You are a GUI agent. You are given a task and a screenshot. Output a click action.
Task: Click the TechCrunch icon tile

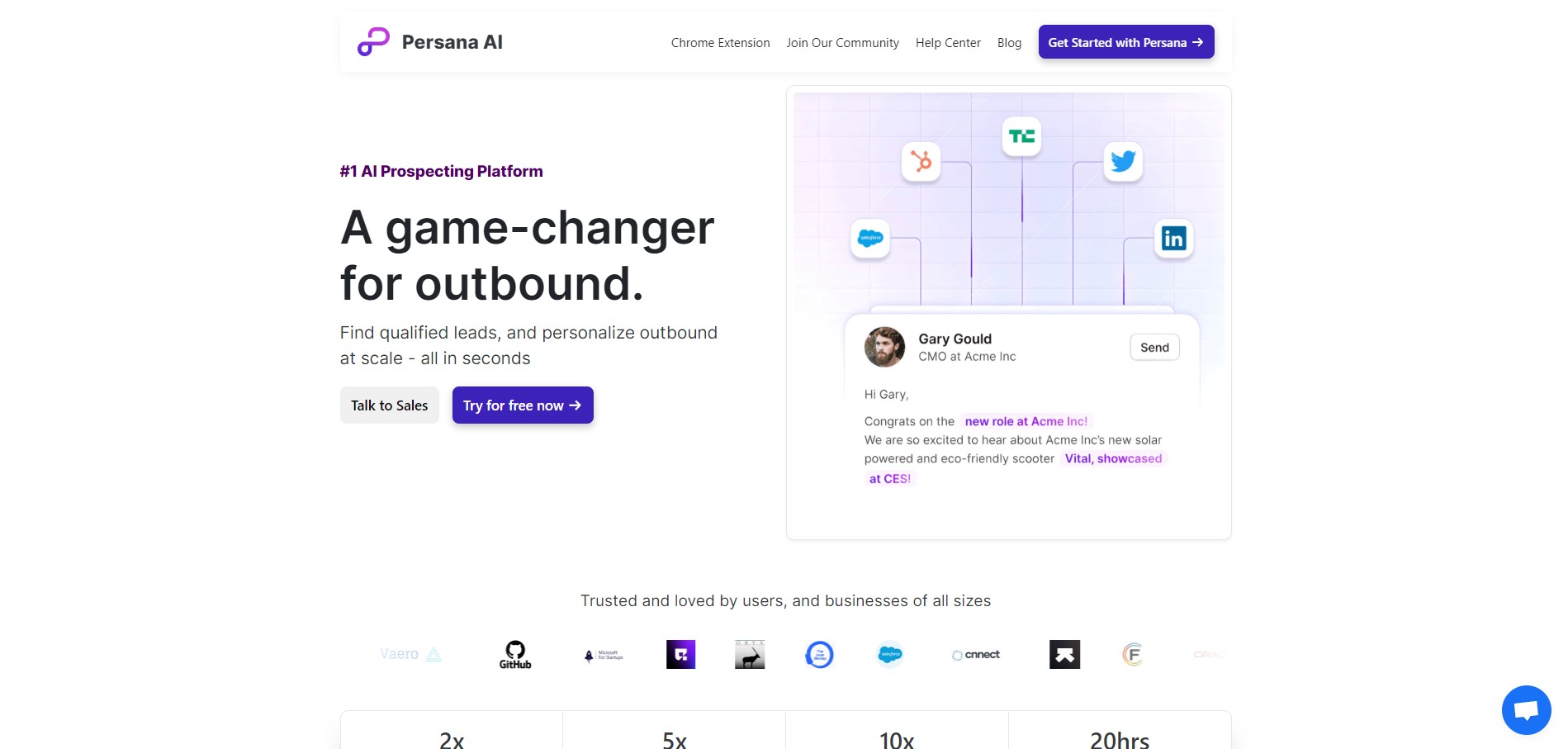click(x=1021, y=136)
